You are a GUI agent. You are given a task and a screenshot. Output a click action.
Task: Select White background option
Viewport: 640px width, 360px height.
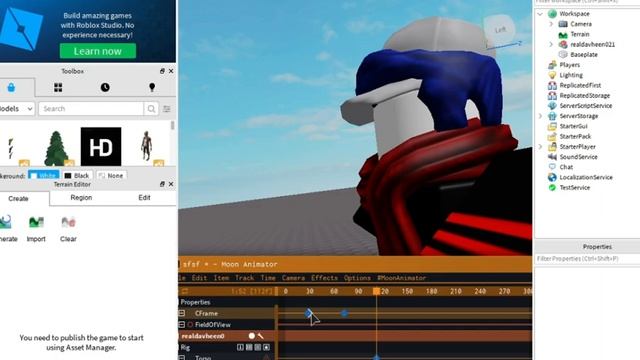point(44,176)
